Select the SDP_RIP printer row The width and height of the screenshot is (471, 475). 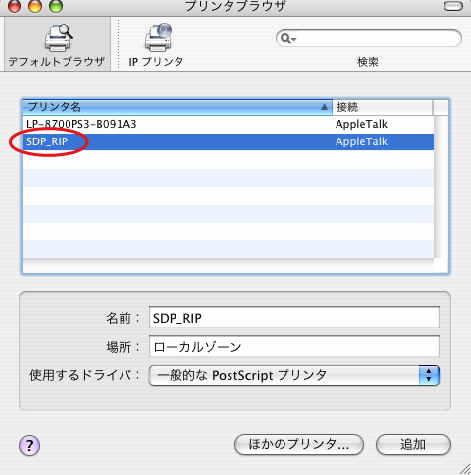(228, 142)
